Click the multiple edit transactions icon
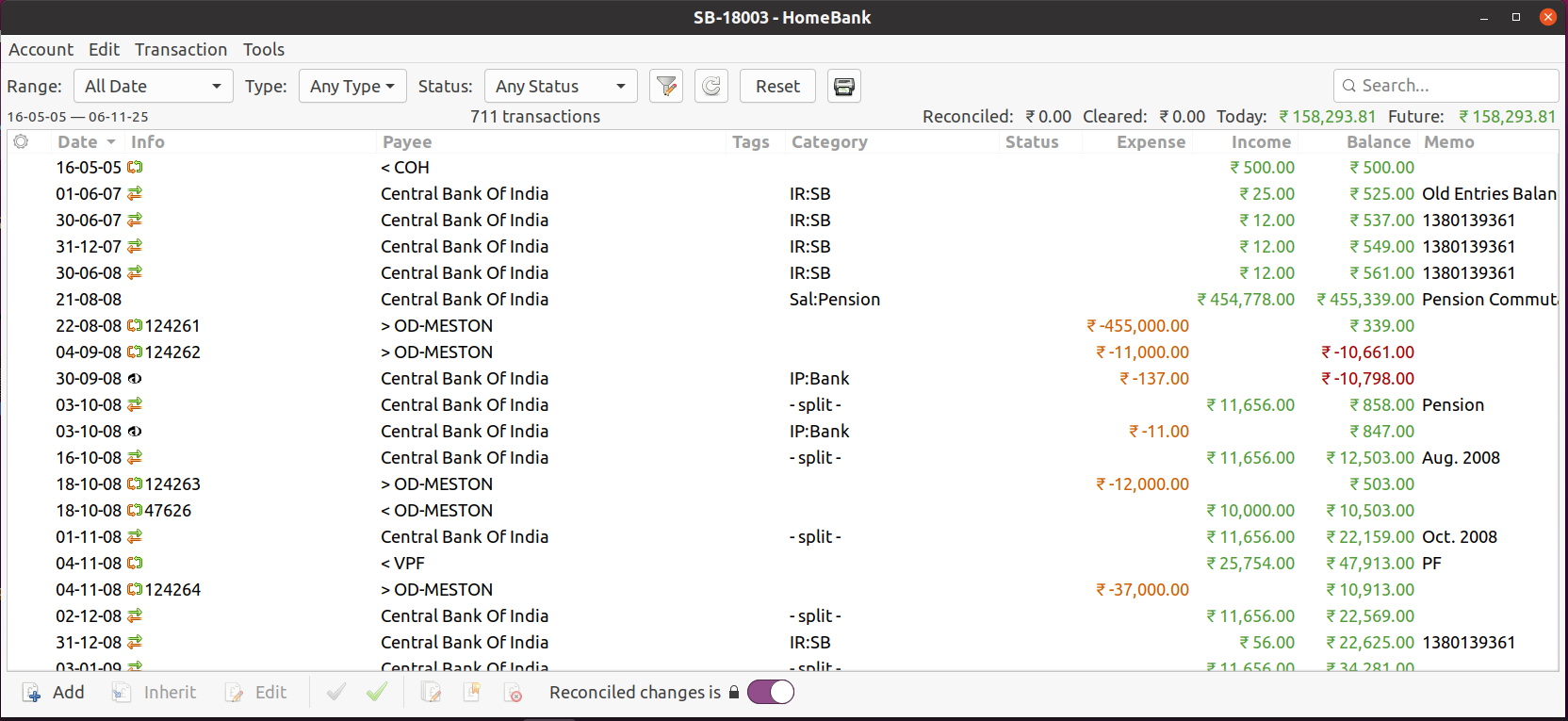 [x=432, y=693]
